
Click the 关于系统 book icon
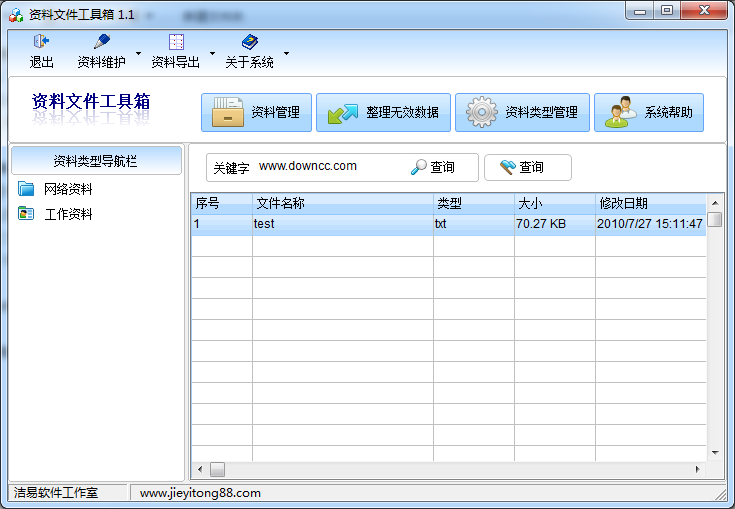pos(249,42)
